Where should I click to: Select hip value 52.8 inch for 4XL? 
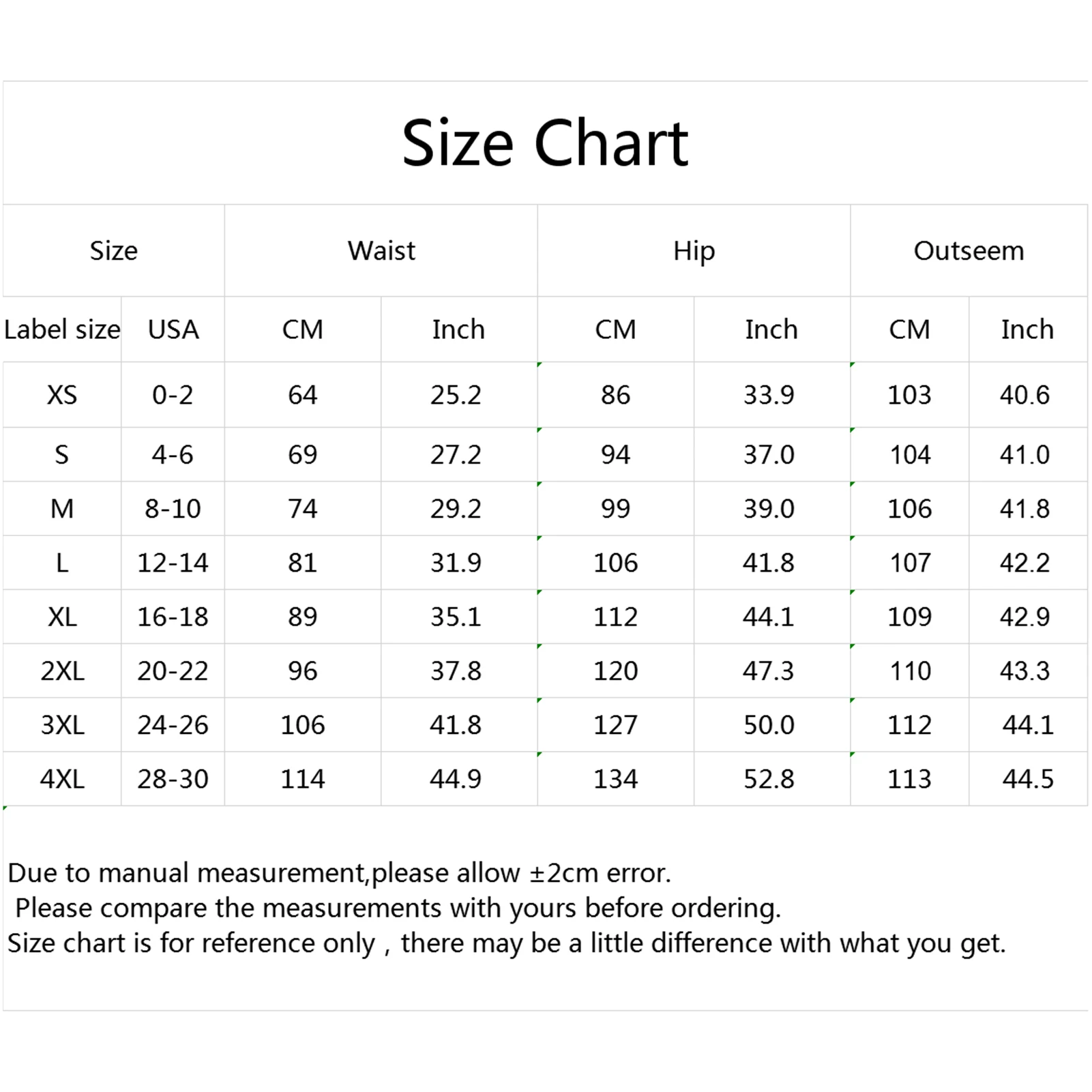click(x=769, y=779)
